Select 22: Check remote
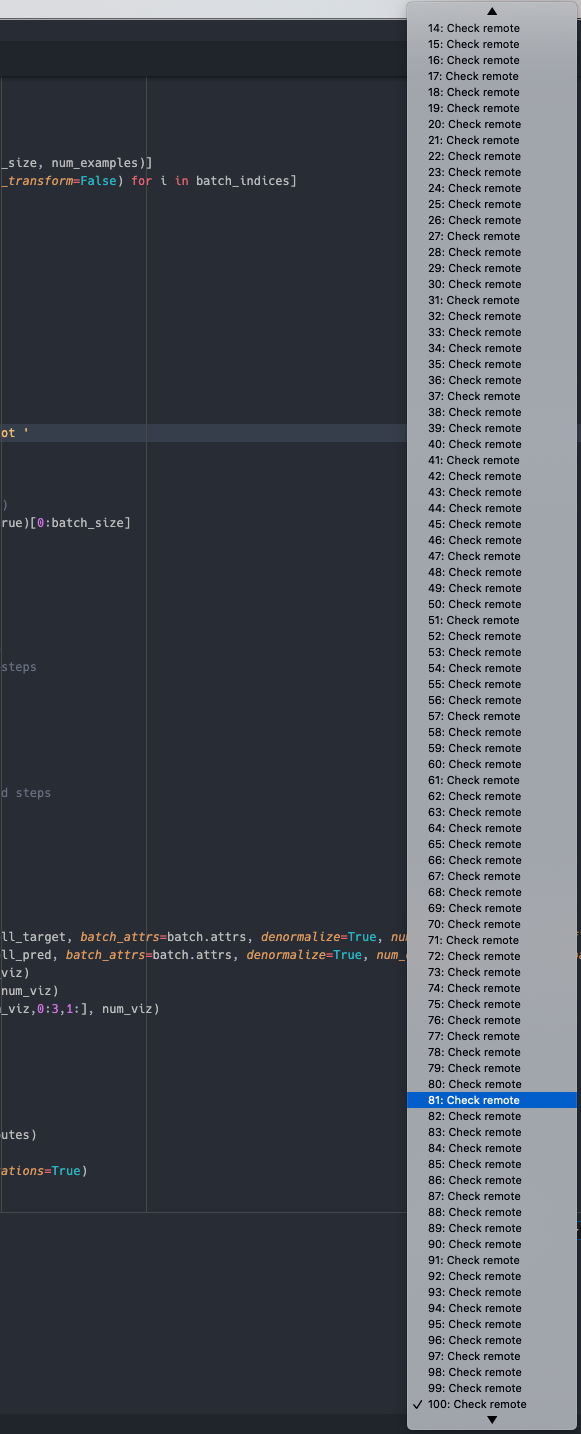581x1434 pixels. tap(492, 156)
